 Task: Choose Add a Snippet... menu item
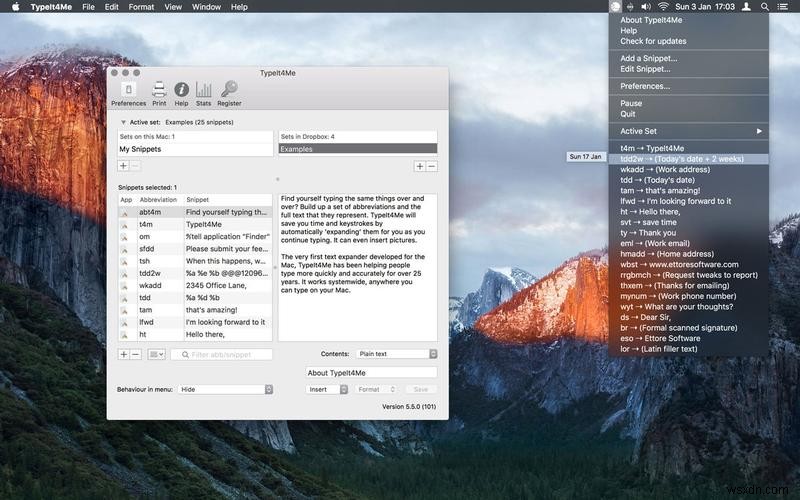click(x=689, y=58)
